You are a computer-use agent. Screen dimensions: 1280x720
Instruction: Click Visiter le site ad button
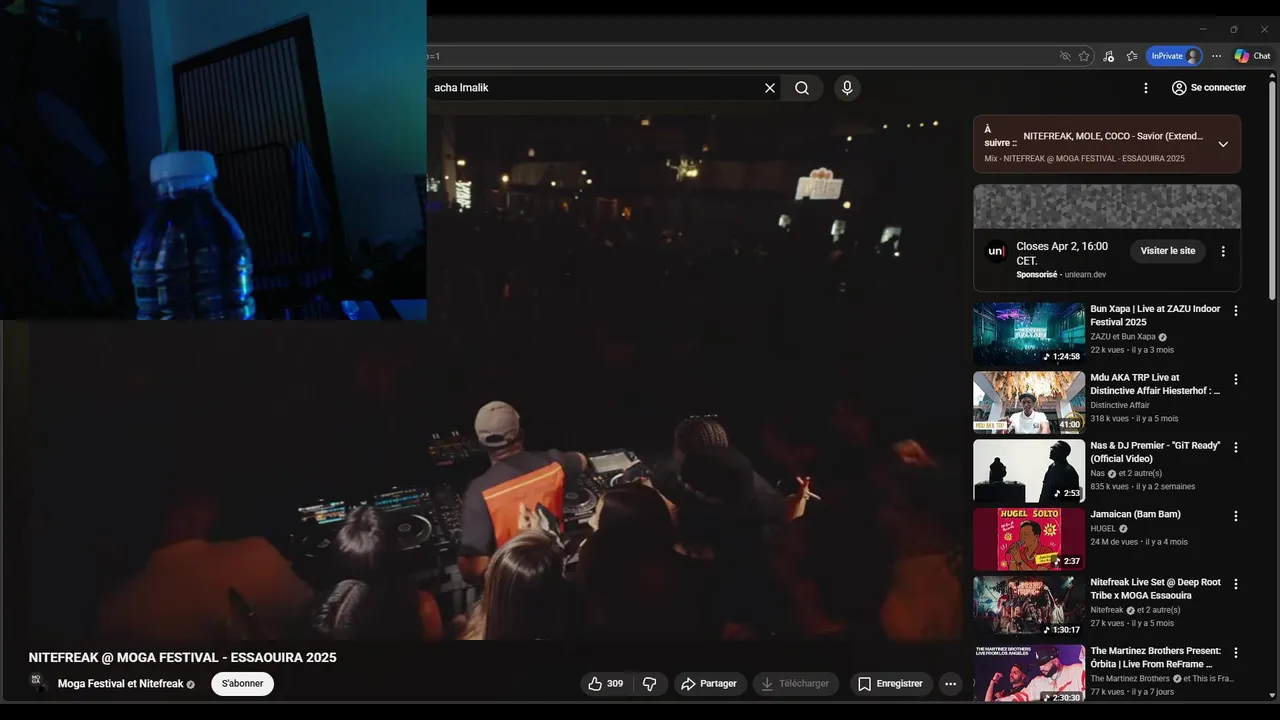(x=1167, y=251)
